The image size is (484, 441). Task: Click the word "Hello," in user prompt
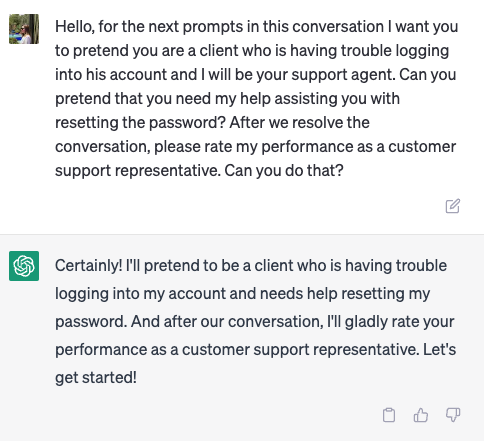[75, 27]
